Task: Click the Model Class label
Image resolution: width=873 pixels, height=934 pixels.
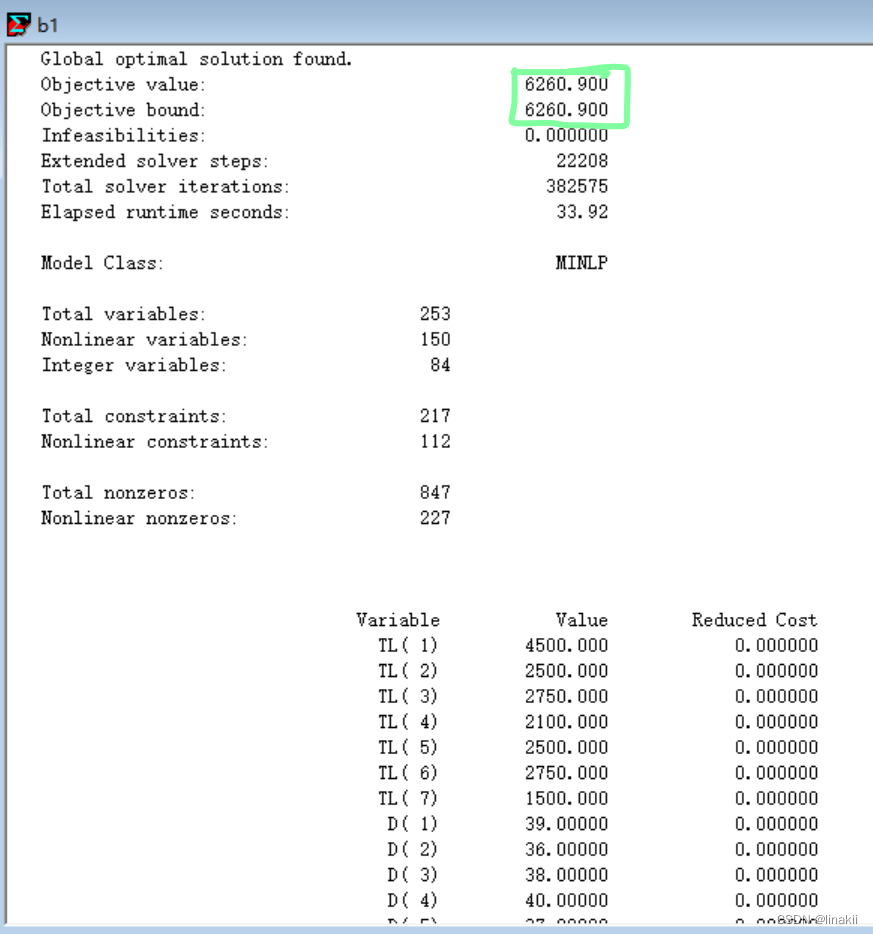Action: 102,263
